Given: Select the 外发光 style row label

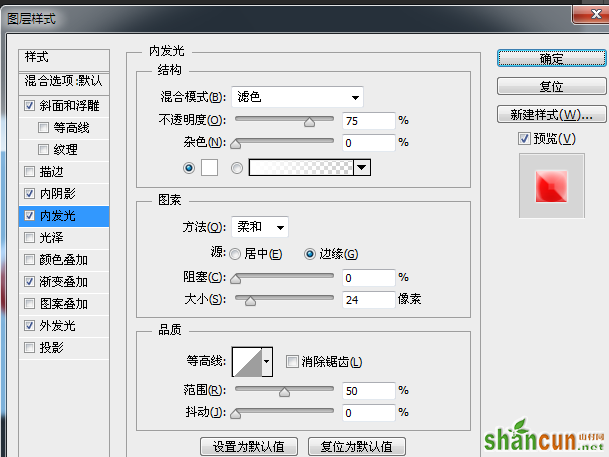Looking at the screenshot, I should 57,325.
